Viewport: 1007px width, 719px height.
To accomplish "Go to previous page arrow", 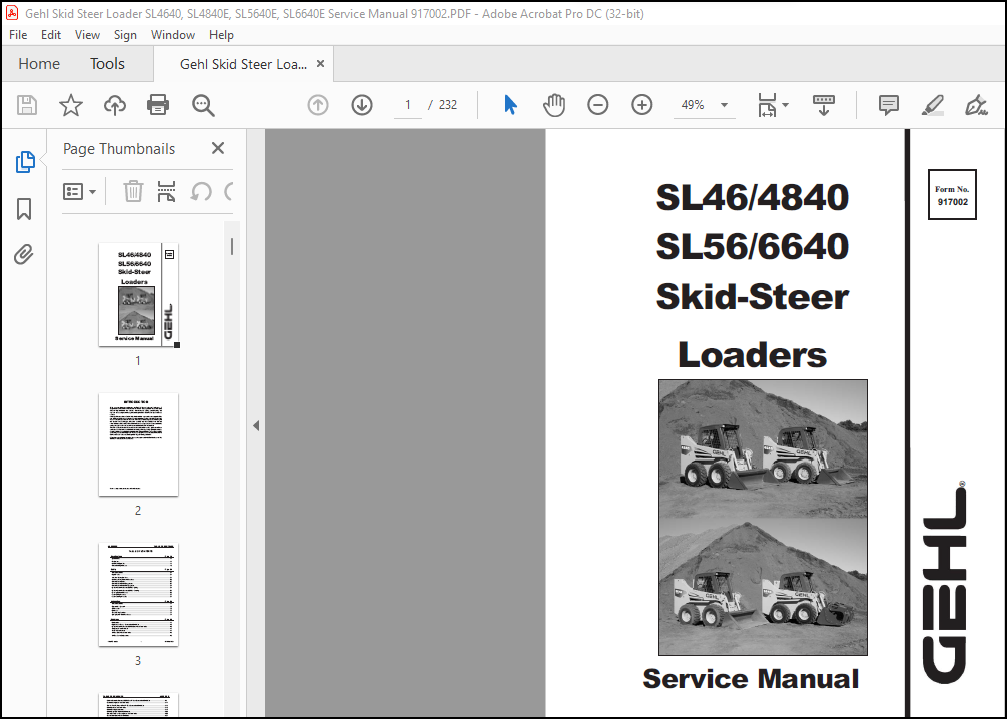I will point(318,105).
